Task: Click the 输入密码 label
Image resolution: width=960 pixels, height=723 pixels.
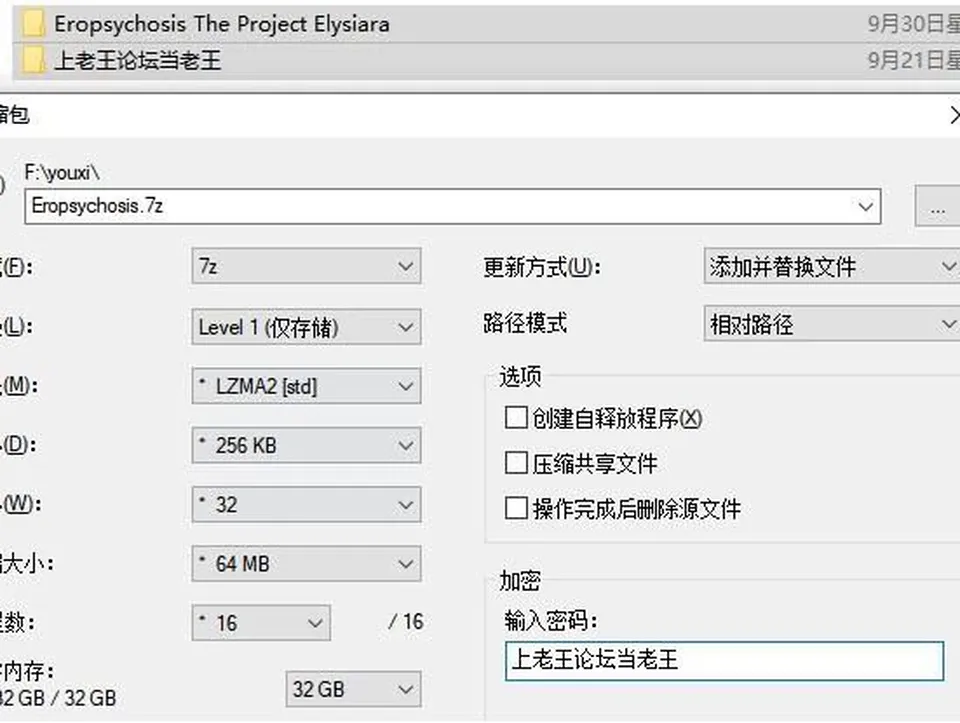Action: click(x=550, y=621)
